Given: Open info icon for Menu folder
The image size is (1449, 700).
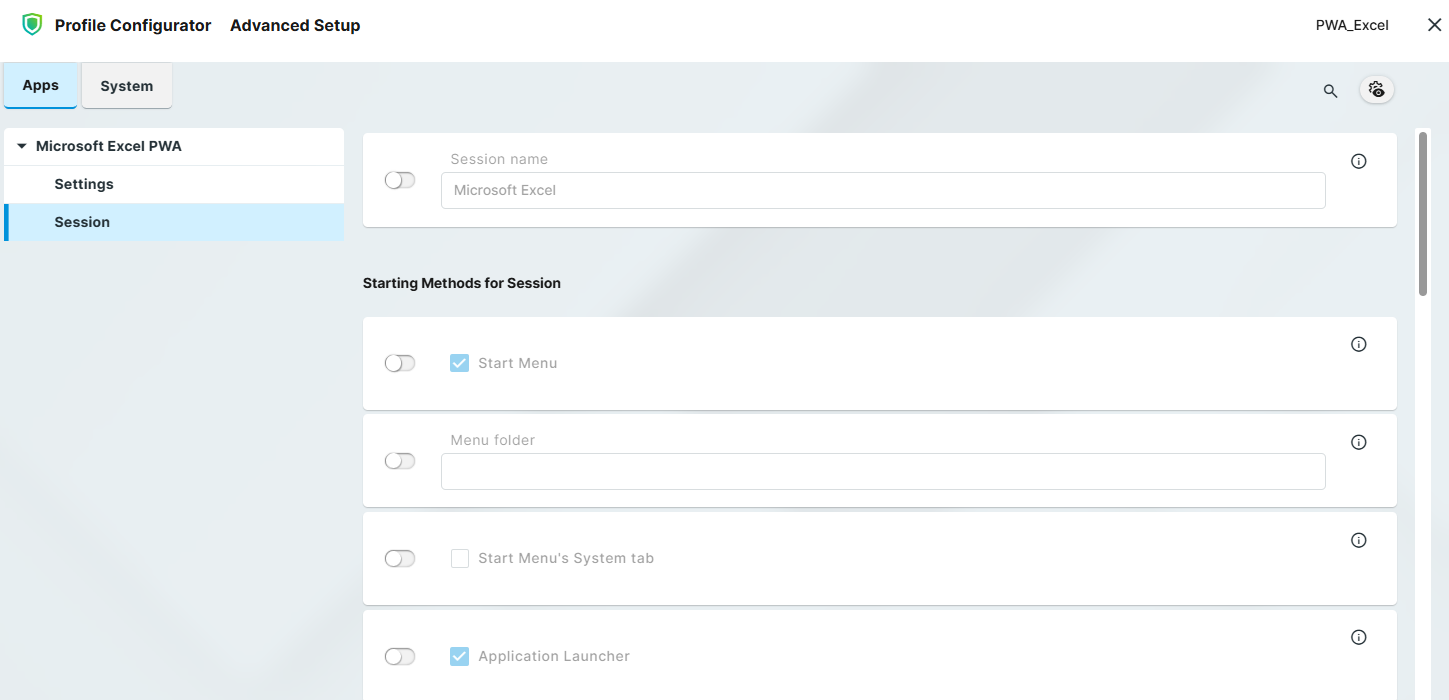Looking at the screenshot, I should (x=1358, y=442).
